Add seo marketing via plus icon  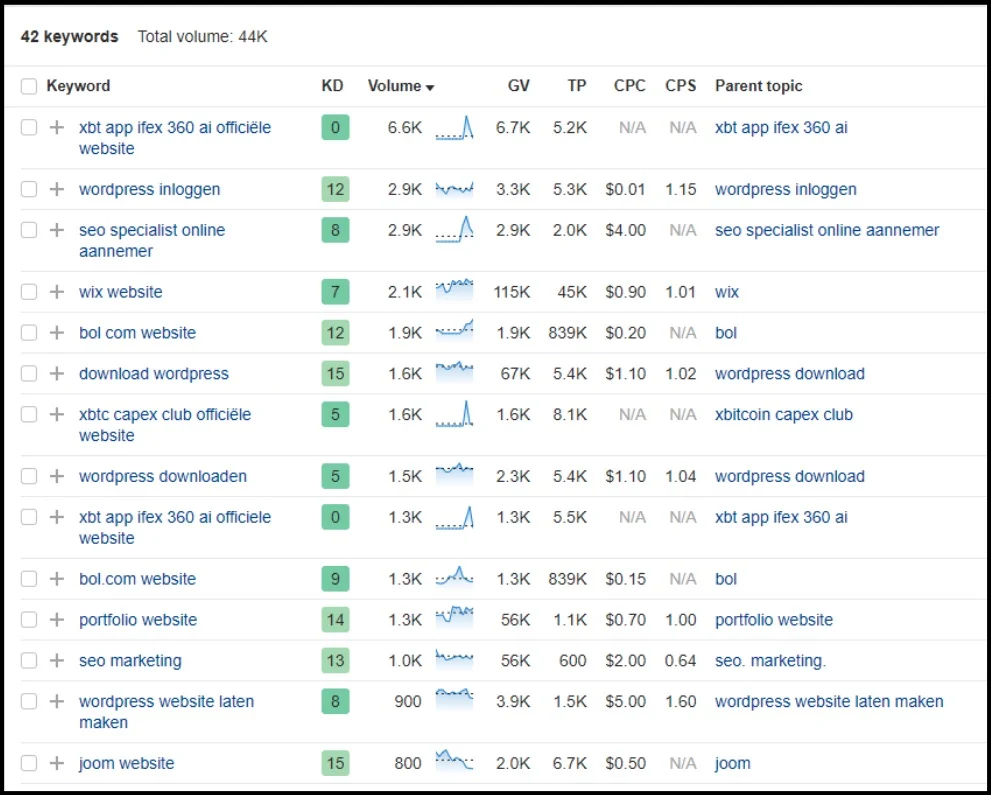(57, 660)
